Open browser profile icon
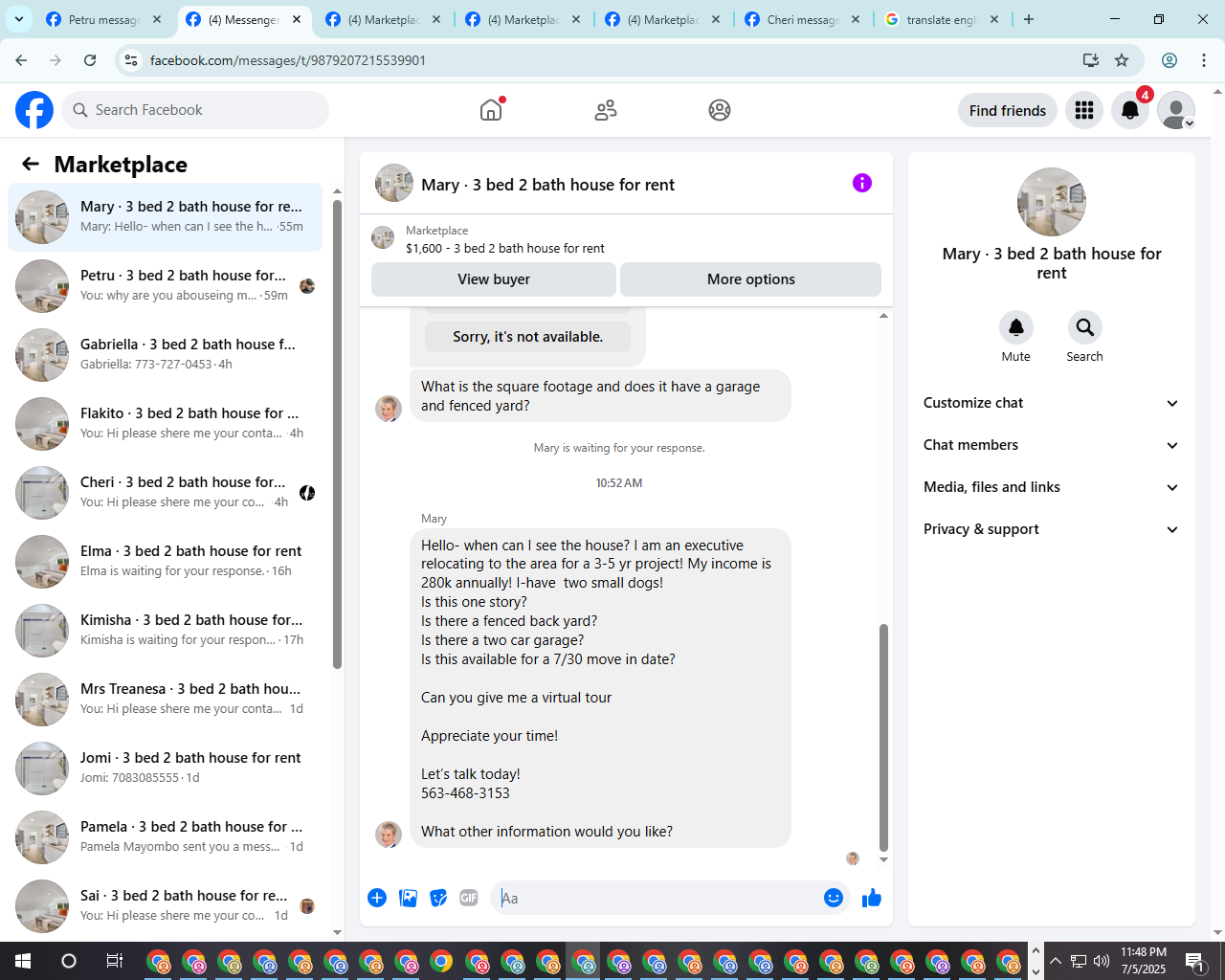The height and width of the screenshot is (980, 1225). coord(1169,60)
